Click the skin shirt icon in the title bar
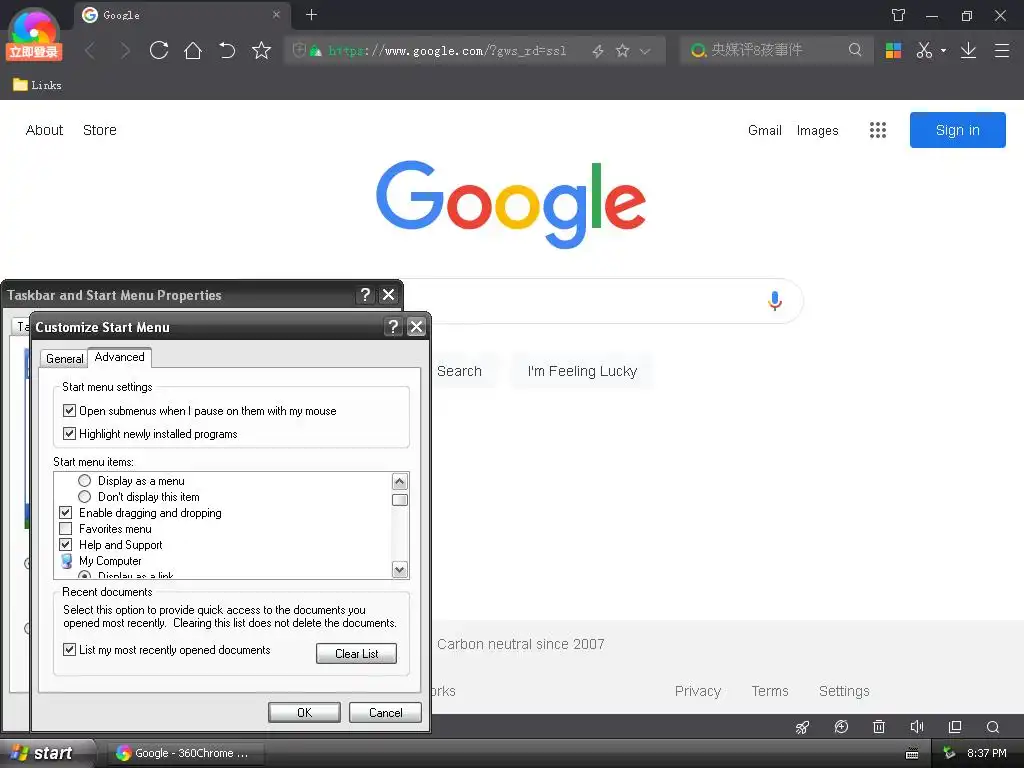 [x=899, y=15]
